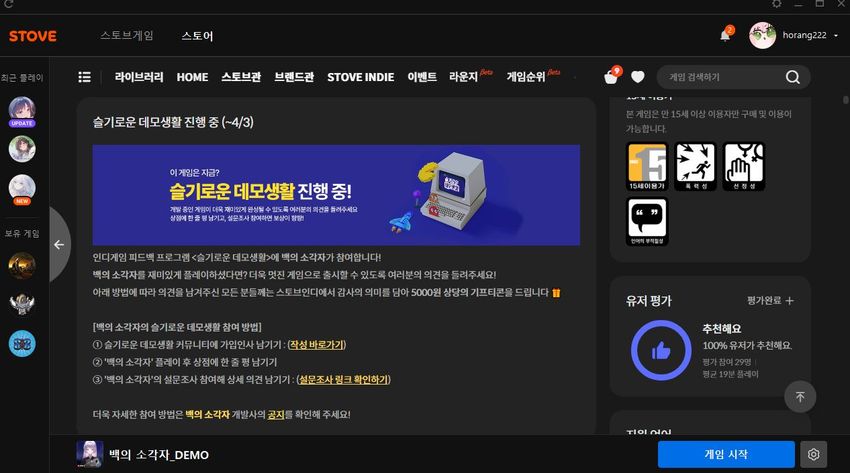Open the 스토브관 menu item
Screen dimensions: 850x473
(241, 77)
